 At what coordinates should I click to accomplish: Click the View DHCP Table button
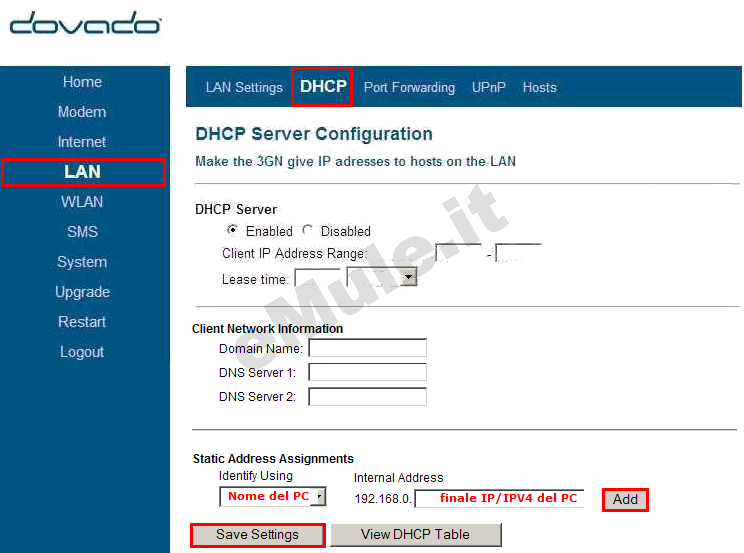(x=416, y=535)
